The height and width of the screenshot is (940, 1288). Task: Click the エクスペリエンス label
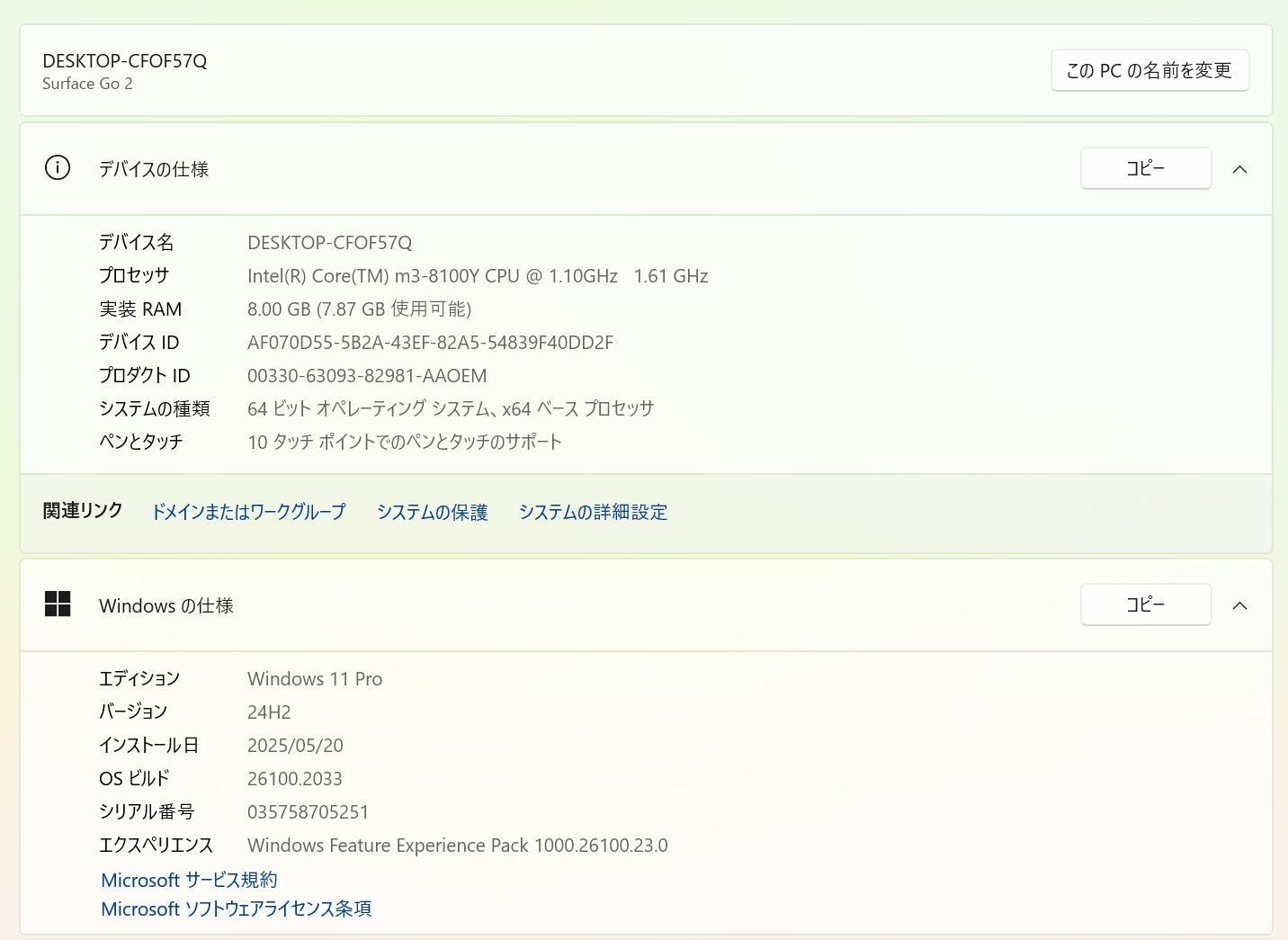[x=157, y=845]
